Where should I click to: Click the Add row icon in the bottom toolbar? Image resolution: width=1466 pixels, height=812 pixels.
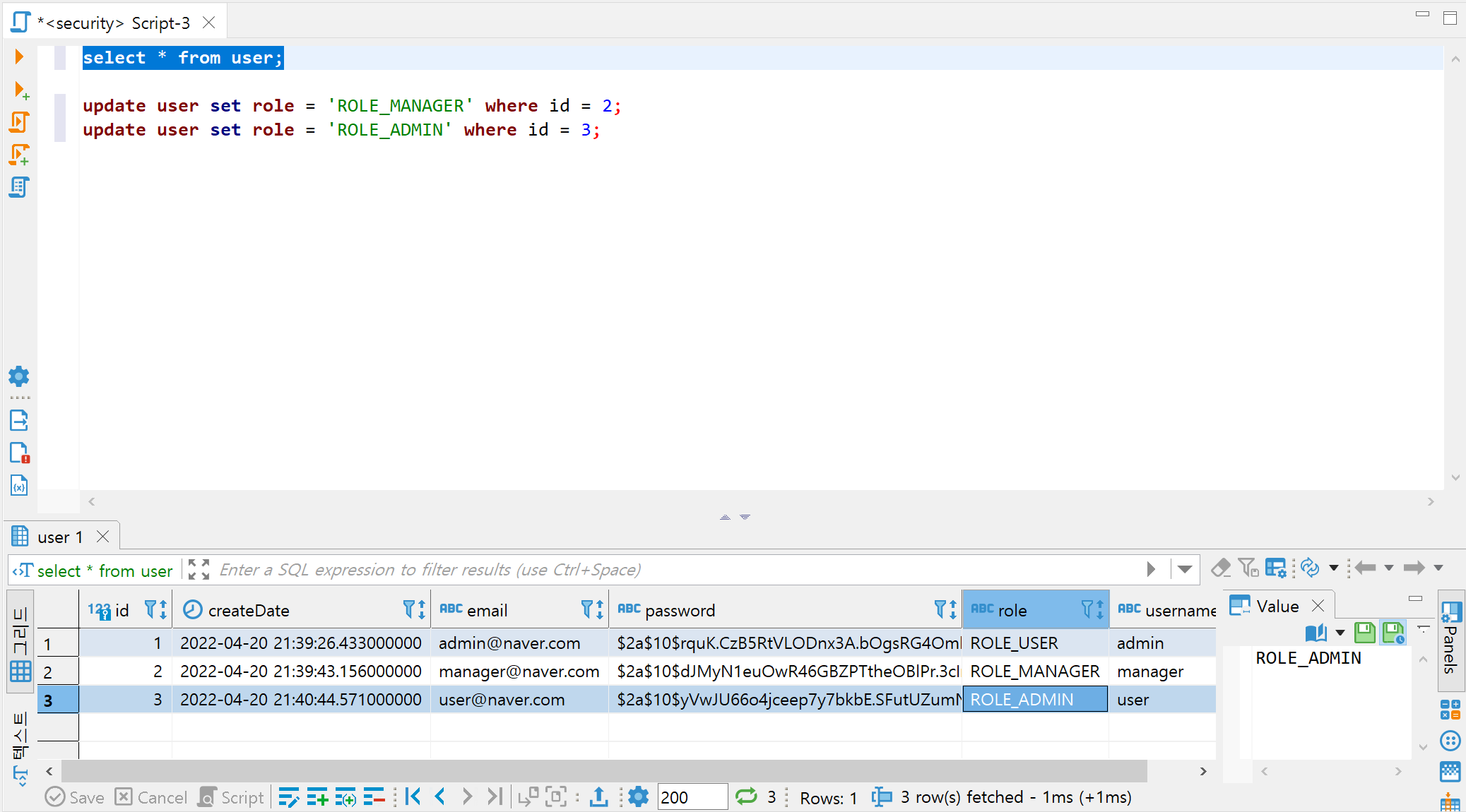tap(317, 797)
